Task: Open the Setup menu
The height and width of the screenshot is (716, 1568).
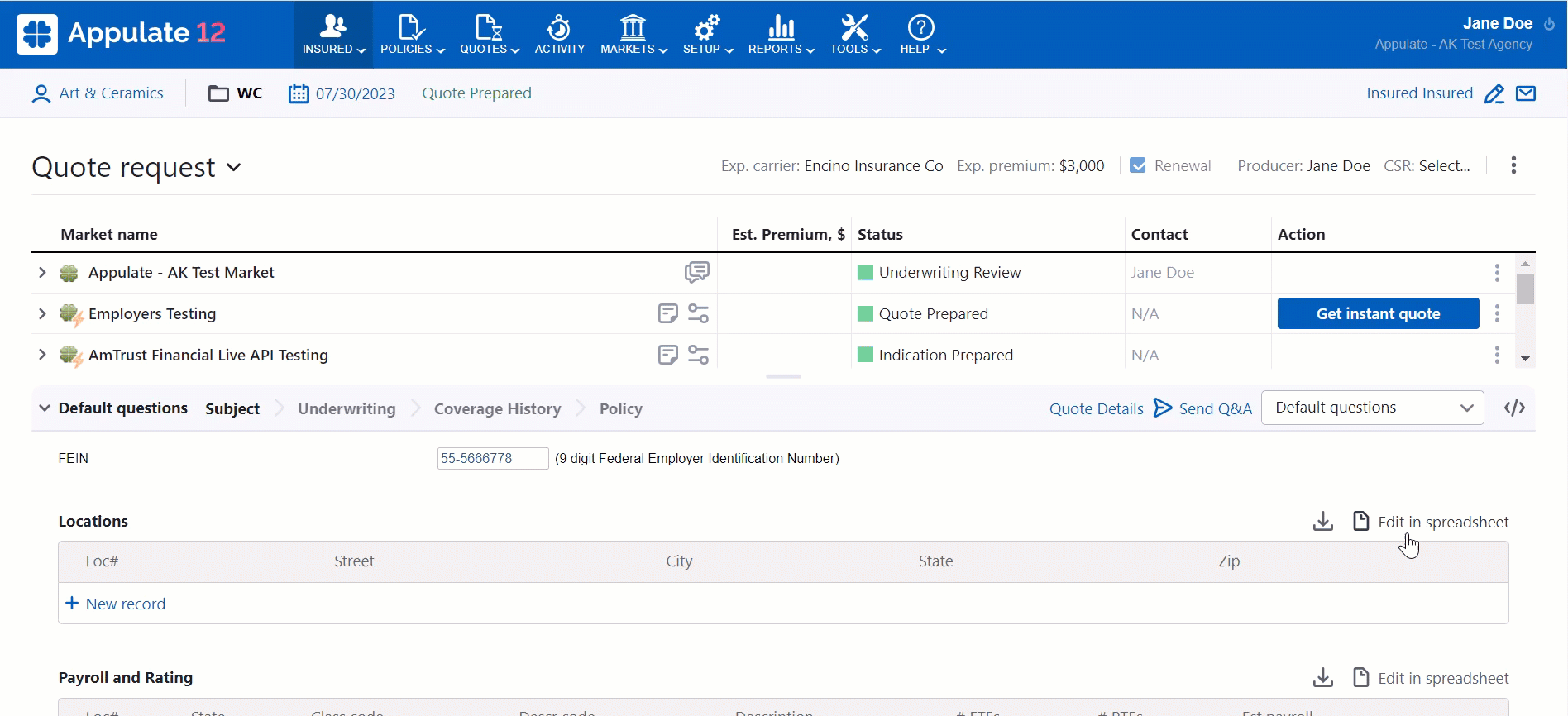Action: (x=708, y=34)
